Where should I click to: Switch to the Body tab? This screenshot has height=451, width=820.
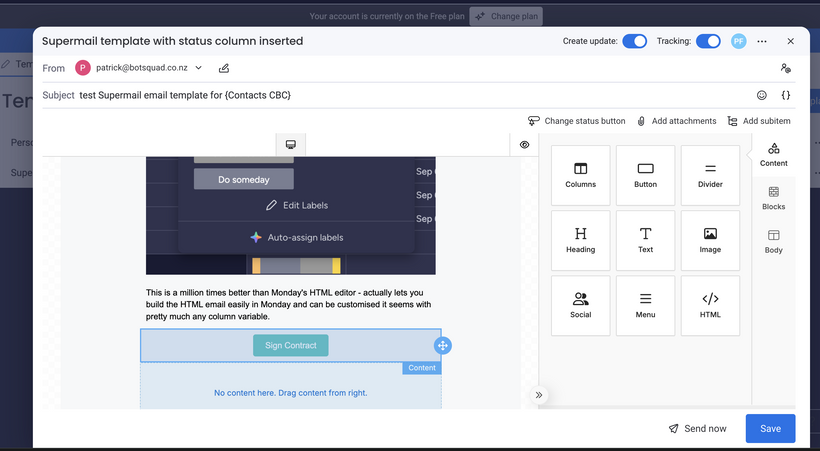[773, 242]
